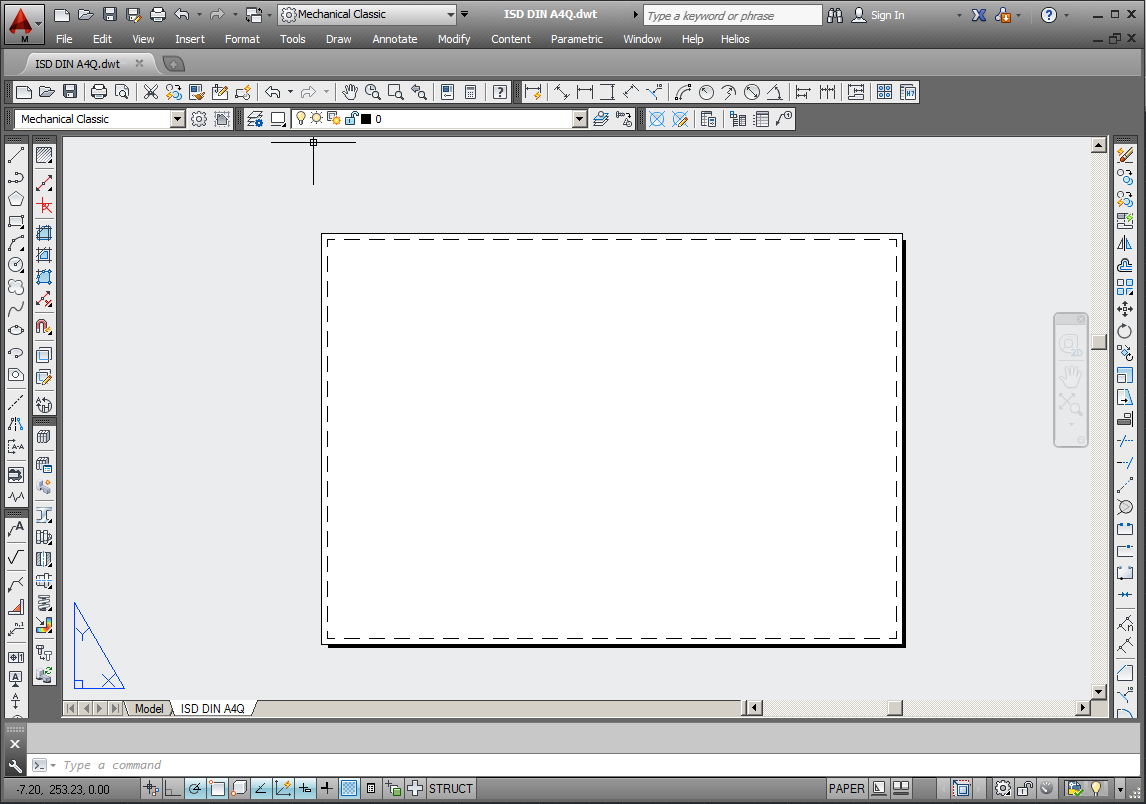Select the Circle draw tool

click(16, 265)
